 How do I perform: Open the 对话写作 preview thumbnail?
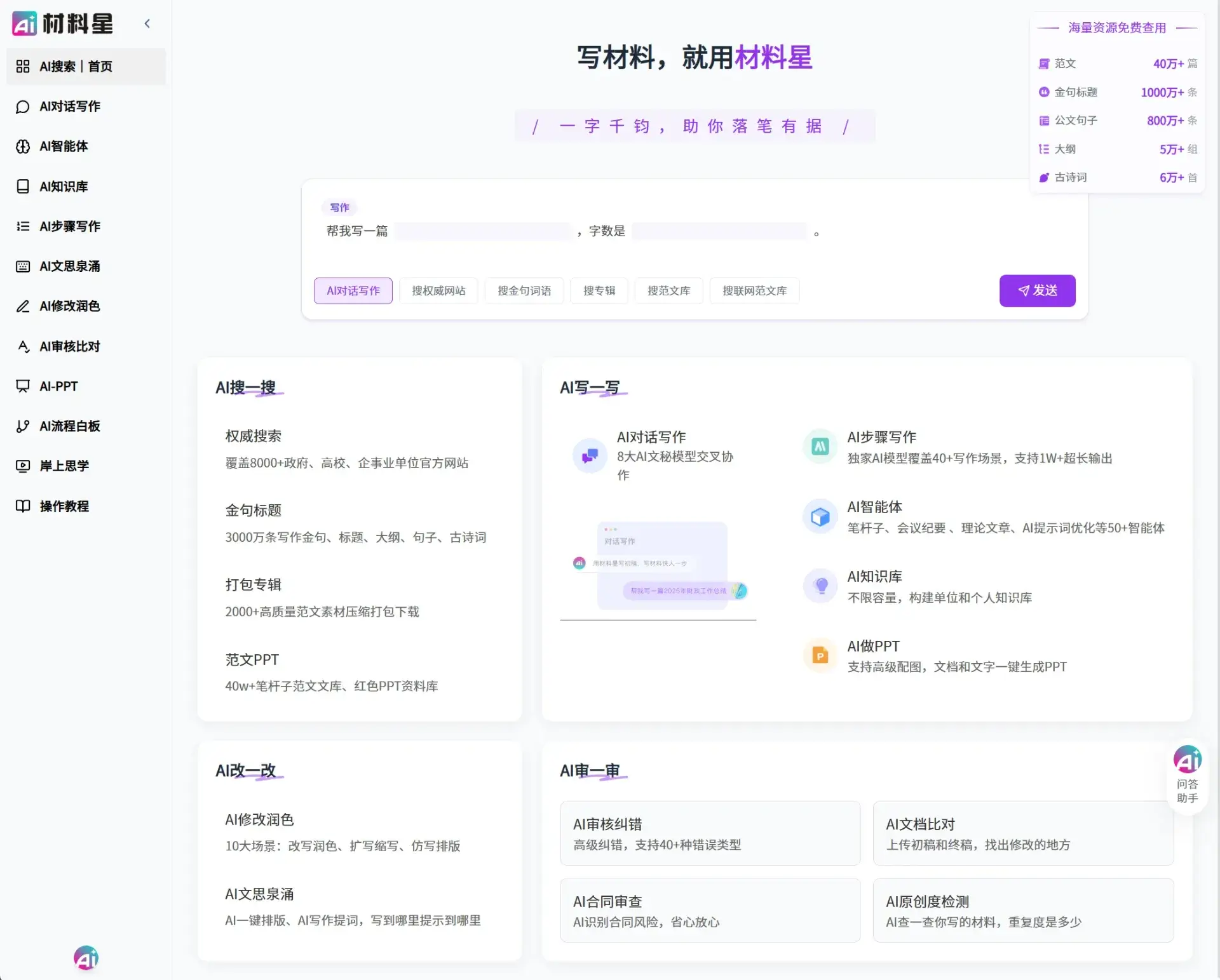(661, 565)
